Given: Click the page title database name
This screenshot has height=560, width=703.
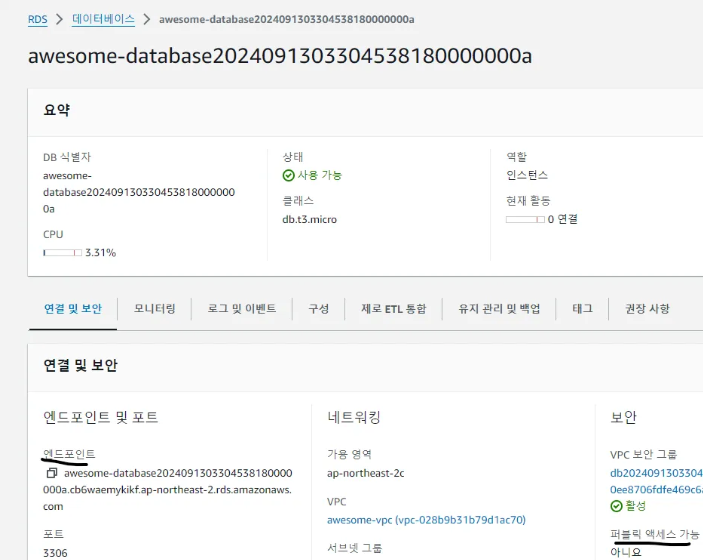Looking at the screenshot, I should coord(280,56).
